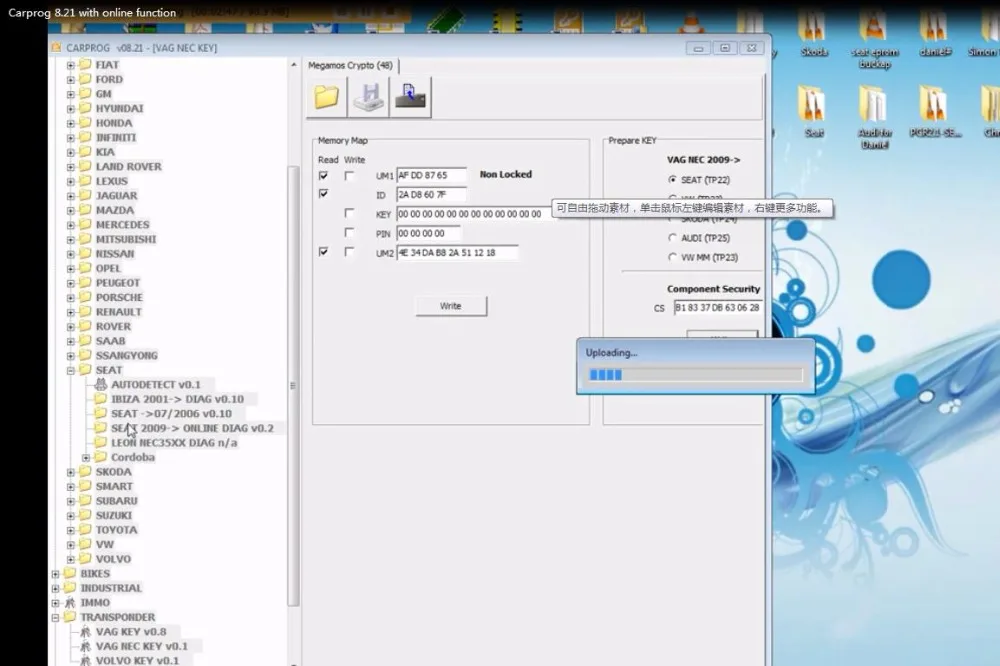This screenshot has height=666, width=1000.
Task: Toggle the ID Read checkbox
Action: 323,193
